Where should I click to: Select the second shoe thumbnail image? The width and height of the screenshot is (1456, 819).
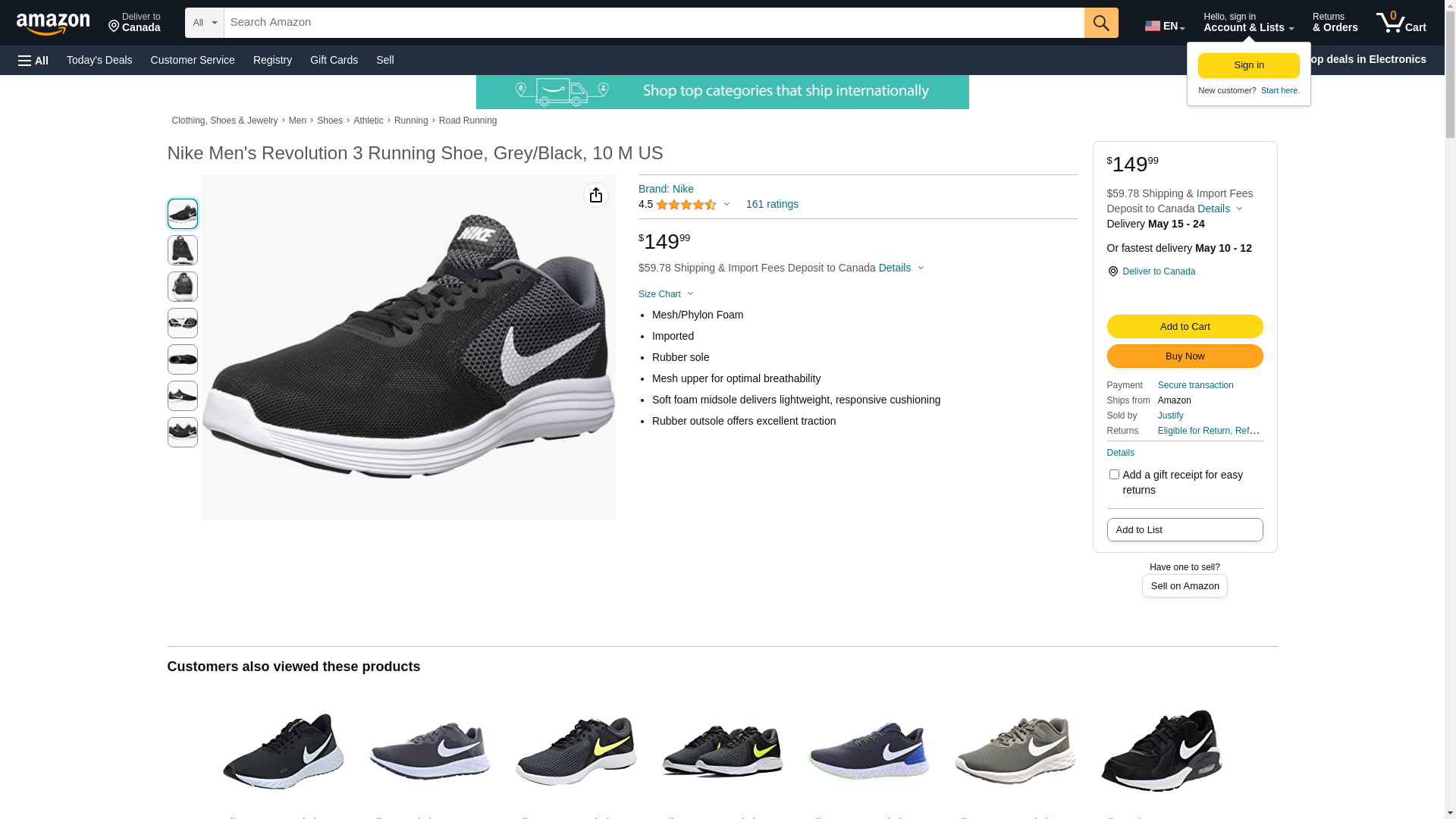183,250
